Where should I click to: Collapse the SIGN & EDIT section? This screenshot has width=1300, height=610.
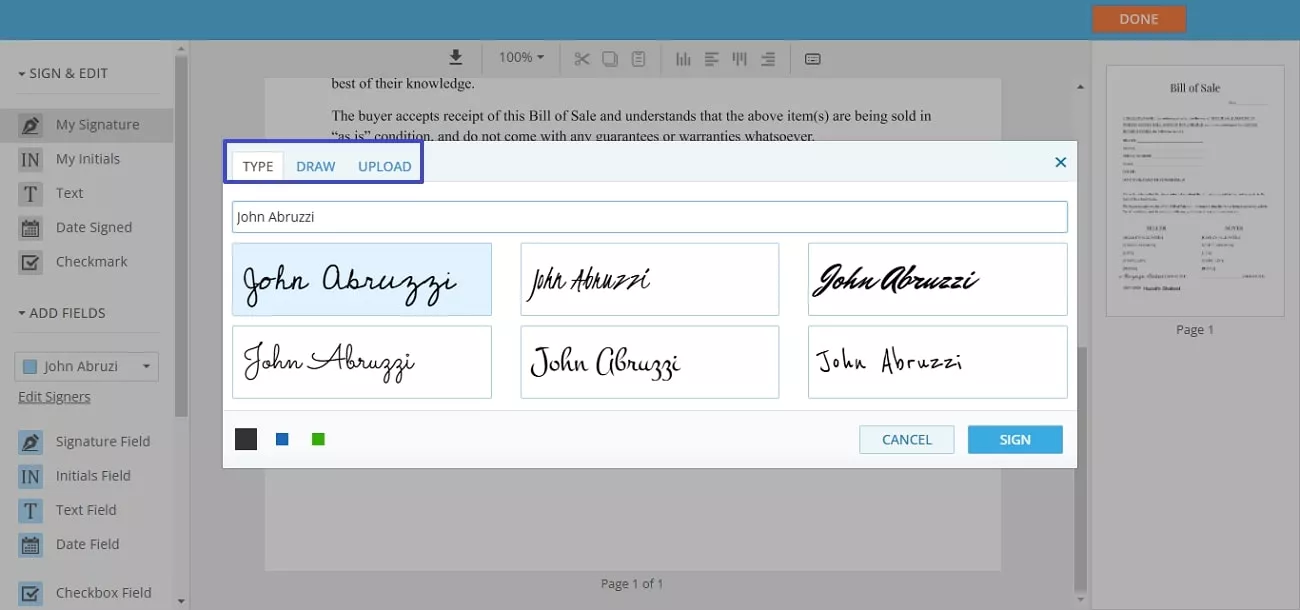(x=62, y=73)
